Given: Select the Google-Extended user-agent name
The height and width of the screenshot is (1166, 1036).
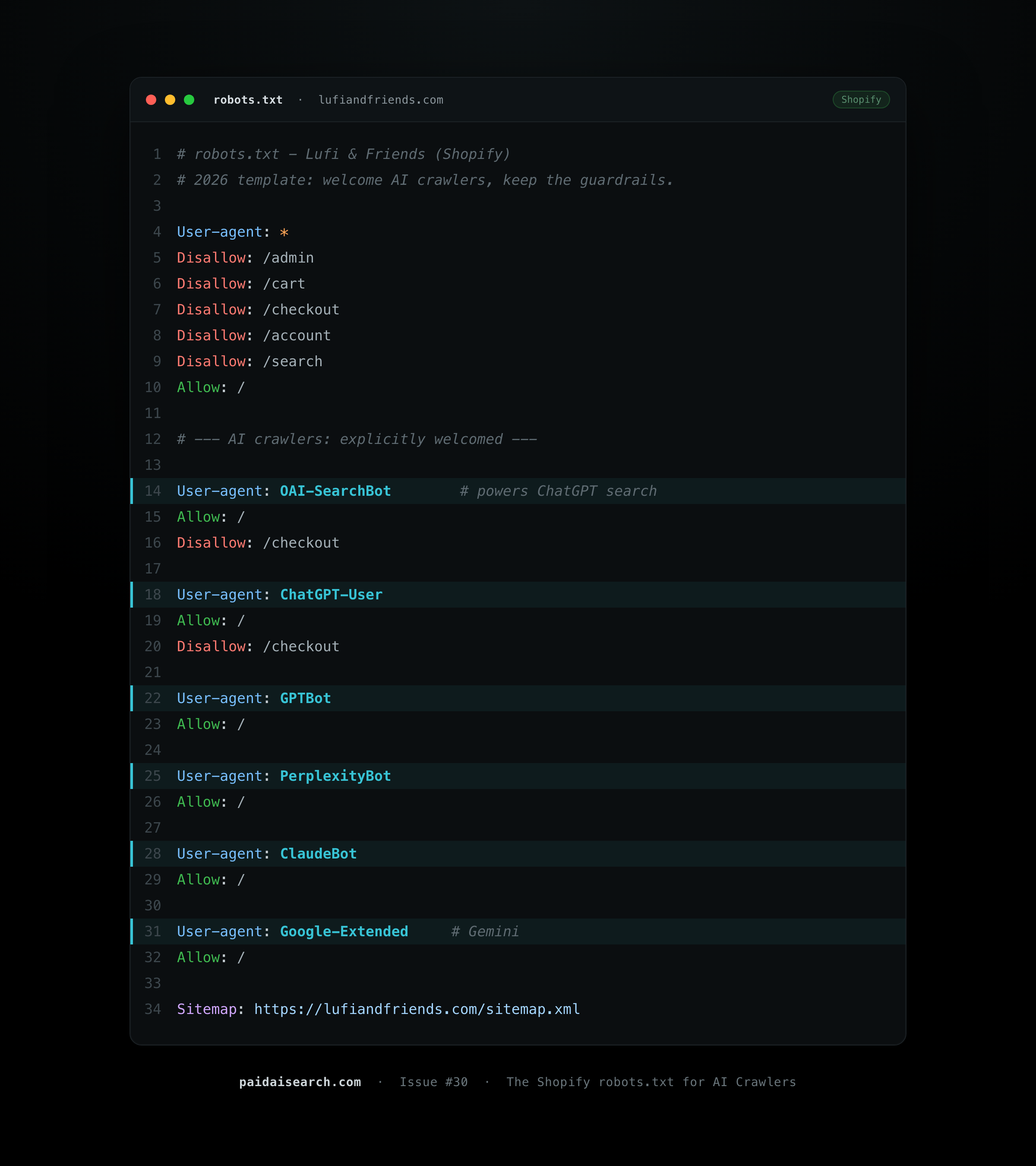Looking at the screenshot, I should click(x=344, y=932).
